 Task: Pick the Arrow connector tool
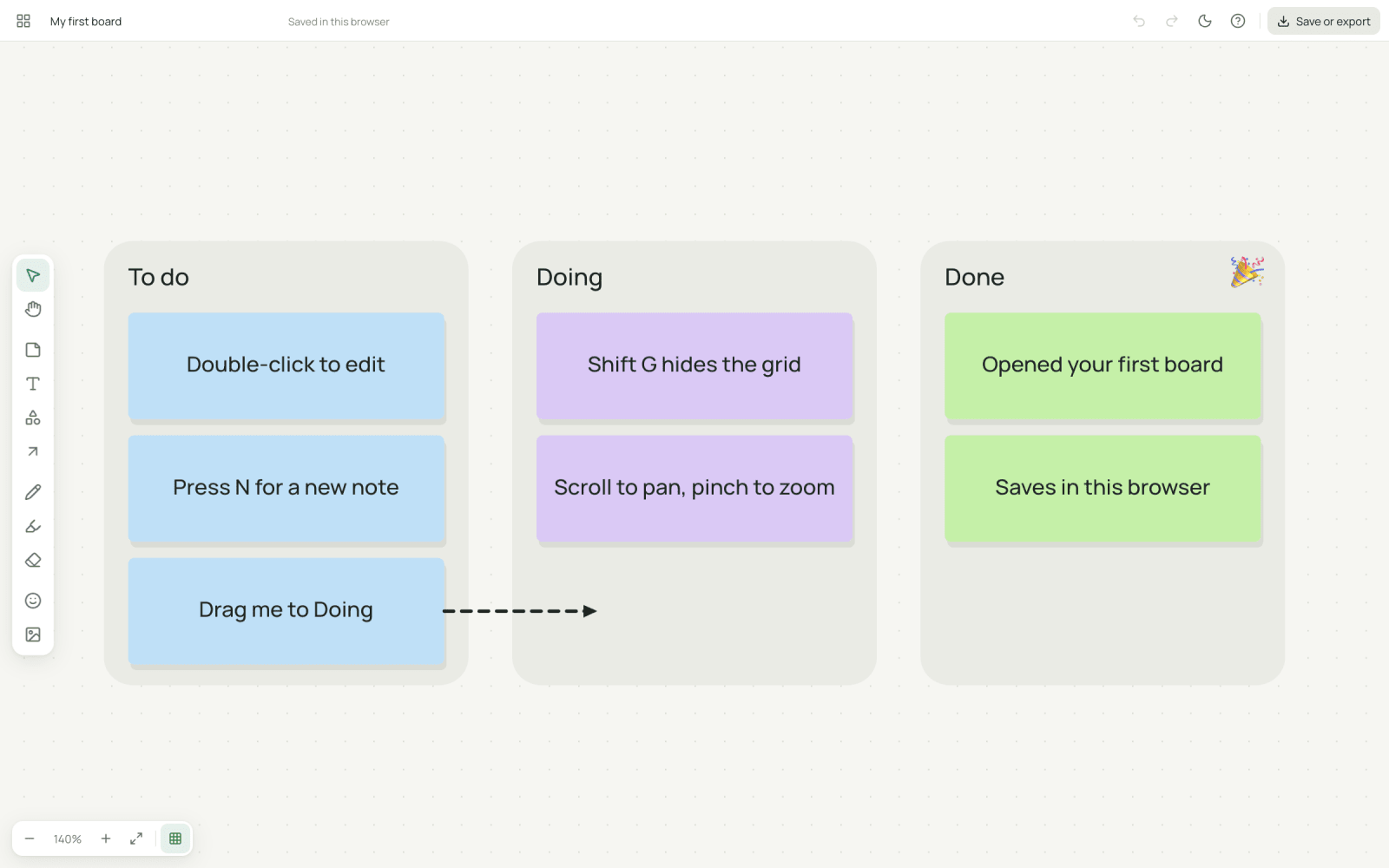(x=33, y=451)
